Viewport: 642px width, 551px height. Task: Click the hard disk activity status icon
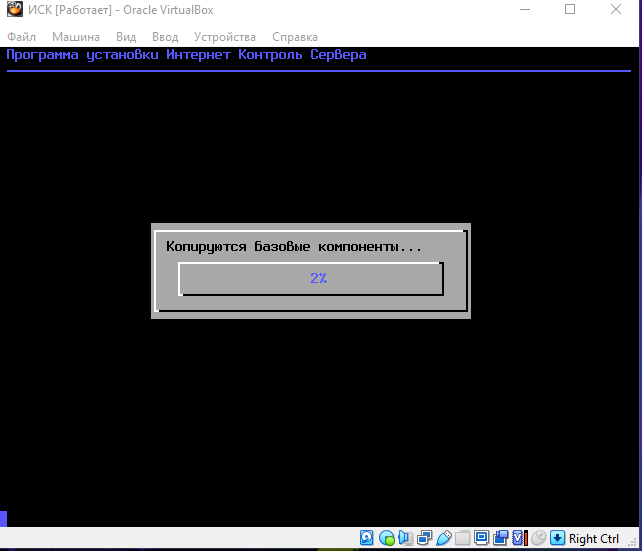point(366,538)
